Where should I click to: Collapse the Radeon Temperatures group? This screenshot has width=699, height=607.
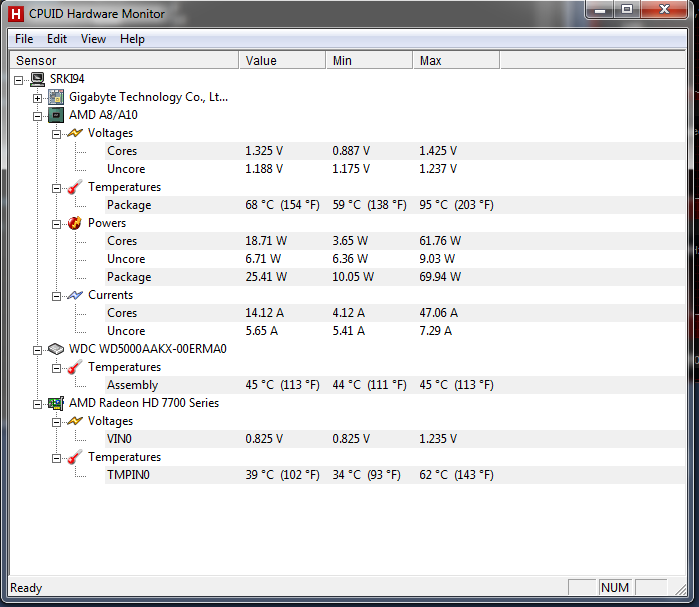pos(56,458)
